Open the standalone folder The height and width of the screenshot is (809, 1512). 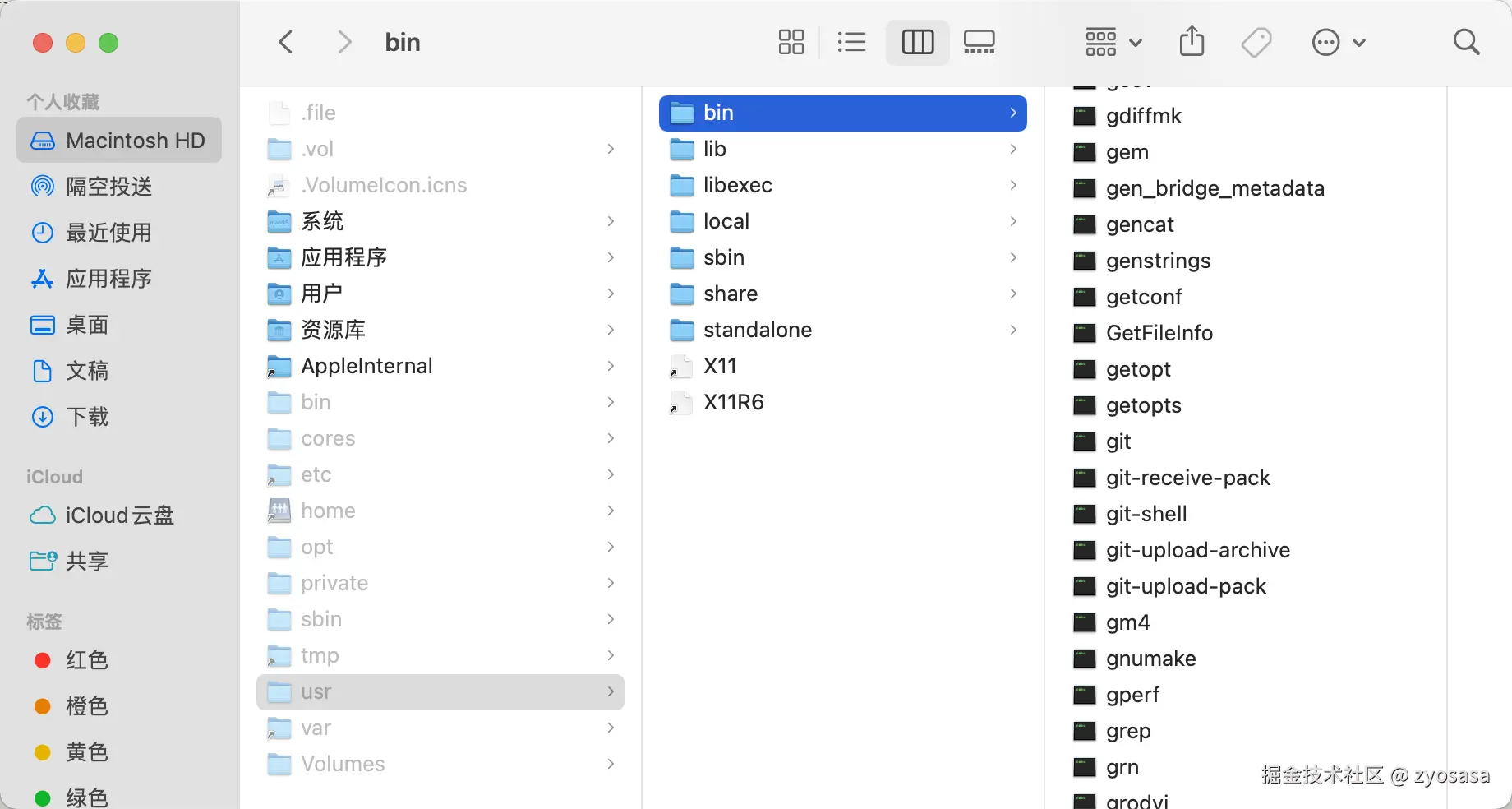(x=843, y=330)
